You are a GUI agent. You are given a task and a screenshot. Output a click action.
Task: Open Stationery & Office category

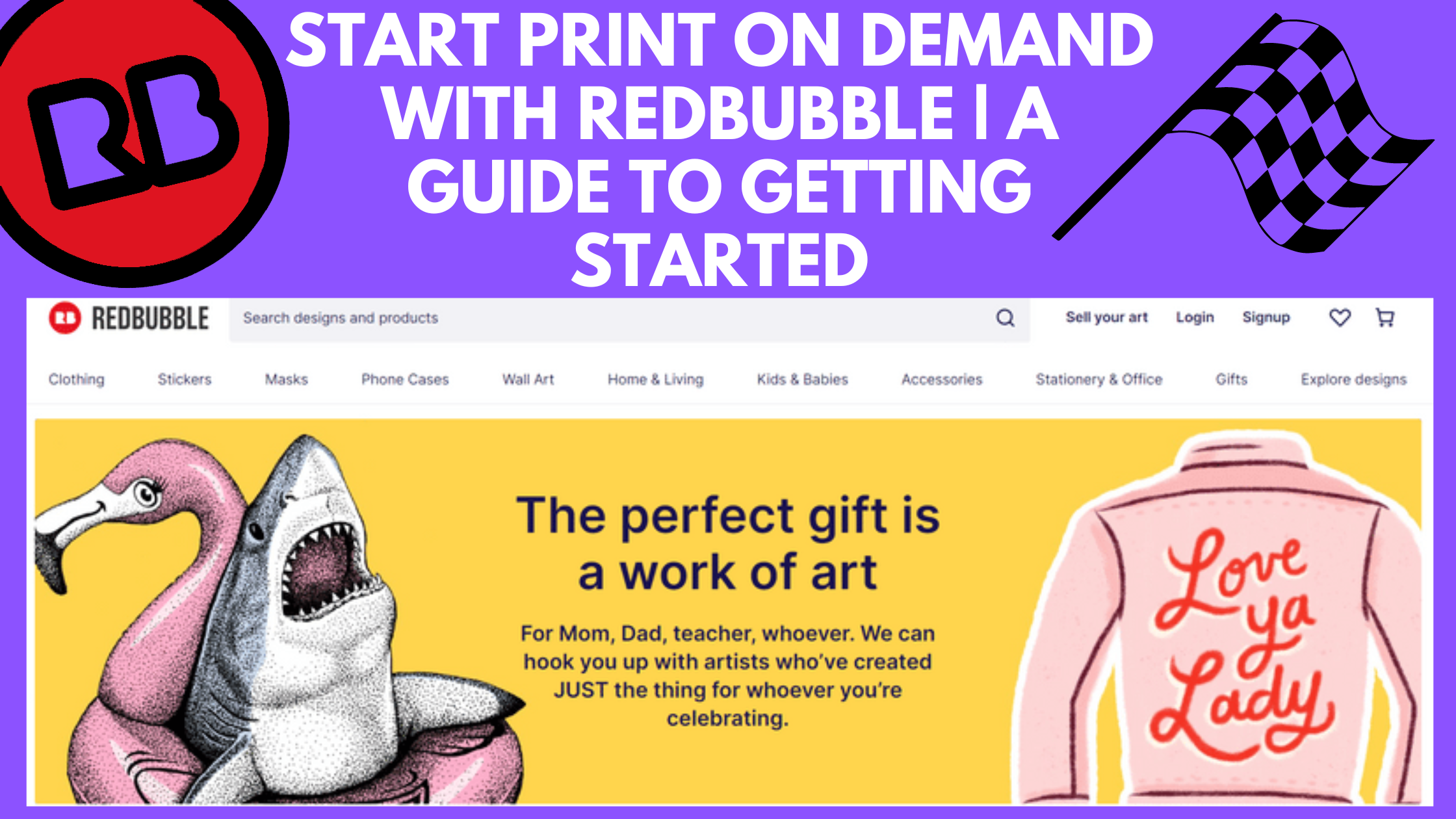tap(1098, 380)
